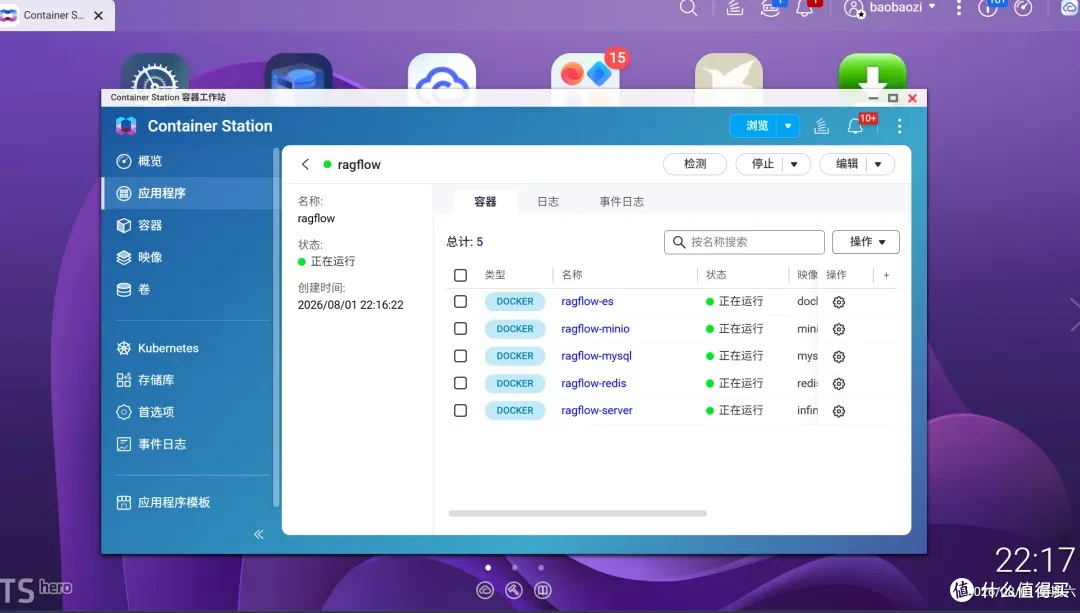
Task: Open settings gear for ragflow-server
Action: [838, 411]
